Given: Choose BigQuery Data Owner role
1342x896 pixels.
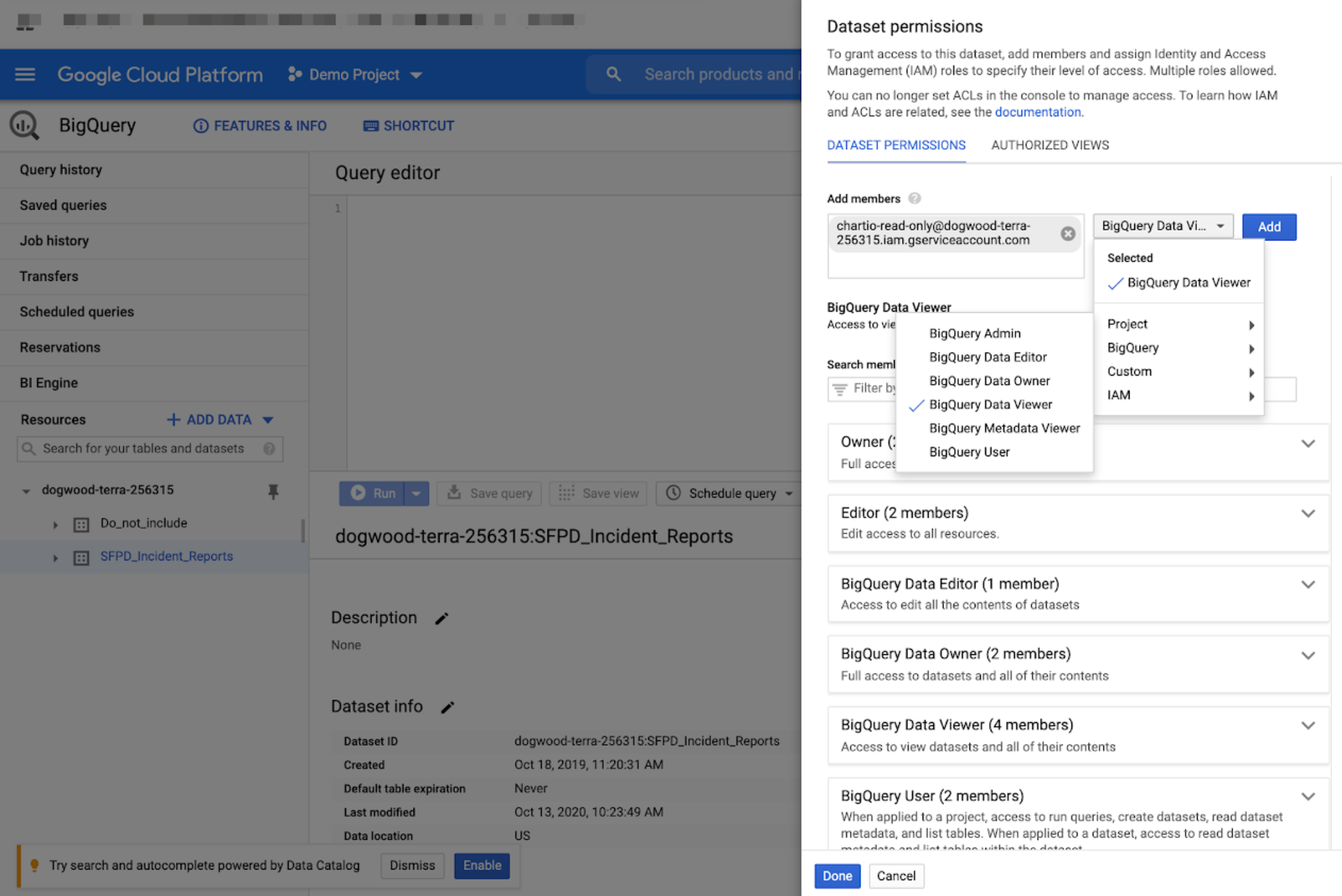Looking at the screenshot, I should tap(994, 381).
